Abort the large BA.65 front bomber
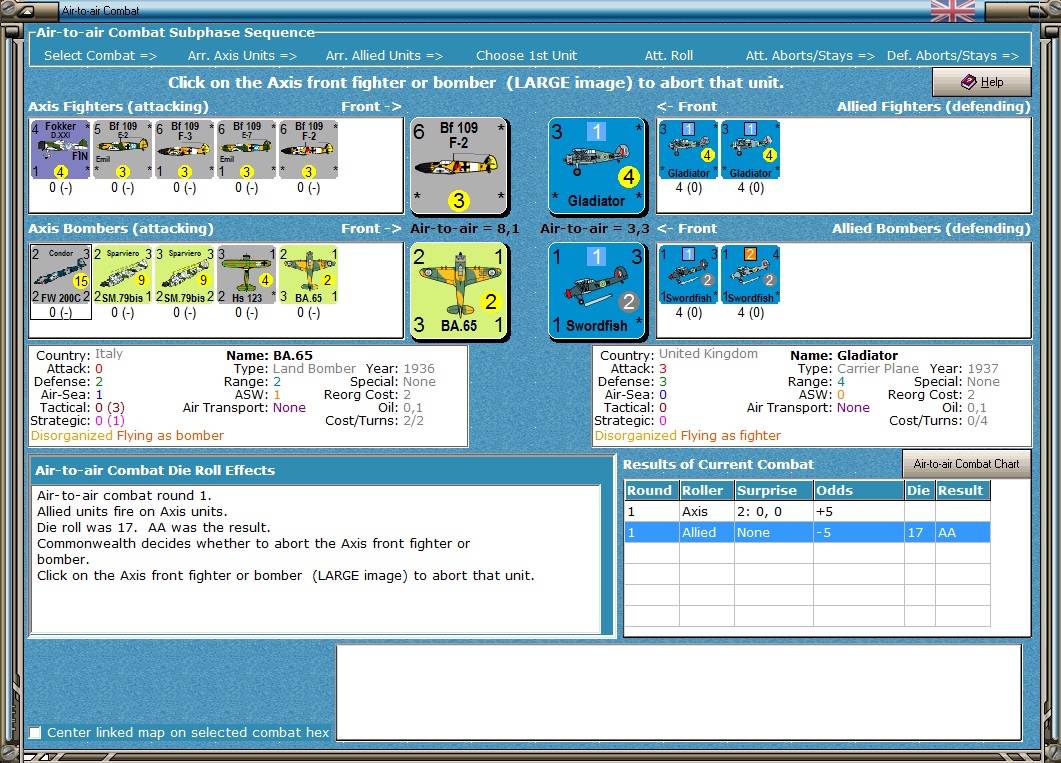This screenshot has width=1061, height=763. coord(459,291)
